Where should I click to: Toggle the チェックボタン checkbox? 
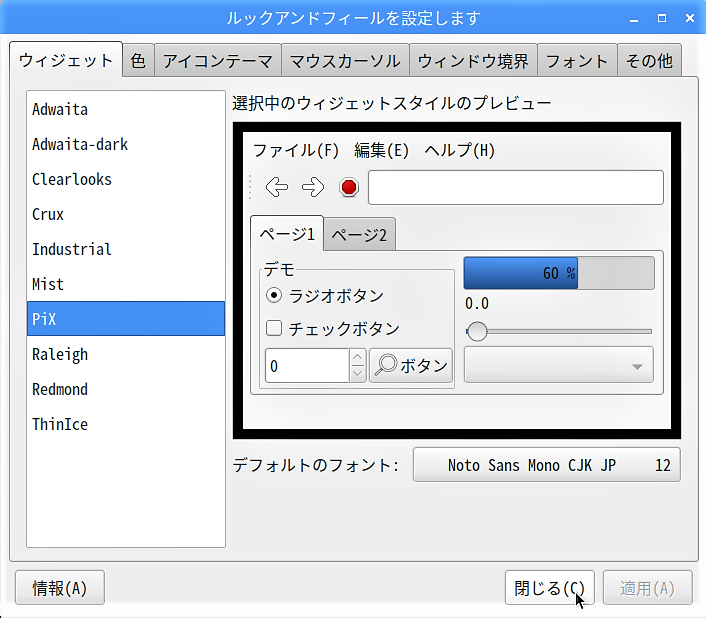coord(274,329)
